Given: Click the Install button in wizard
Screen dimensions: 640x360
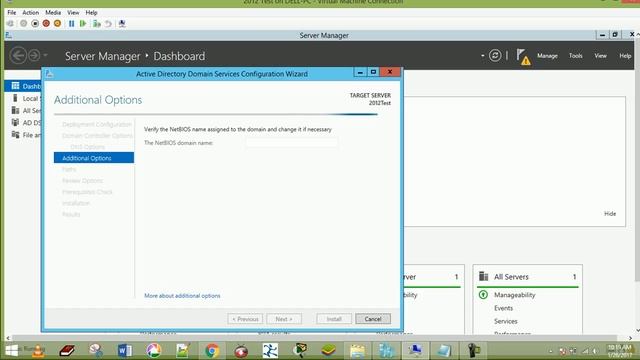Looking at the screenshot, I should [x=334, y=319].
